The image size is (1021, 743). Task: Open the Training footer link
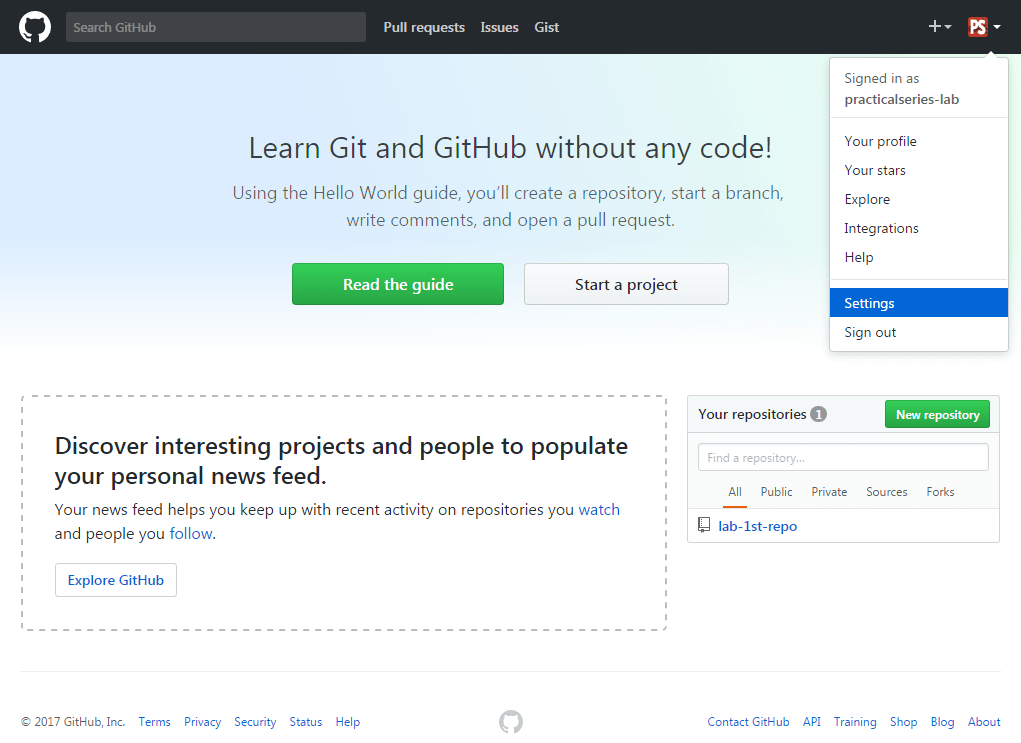point(855,722)
